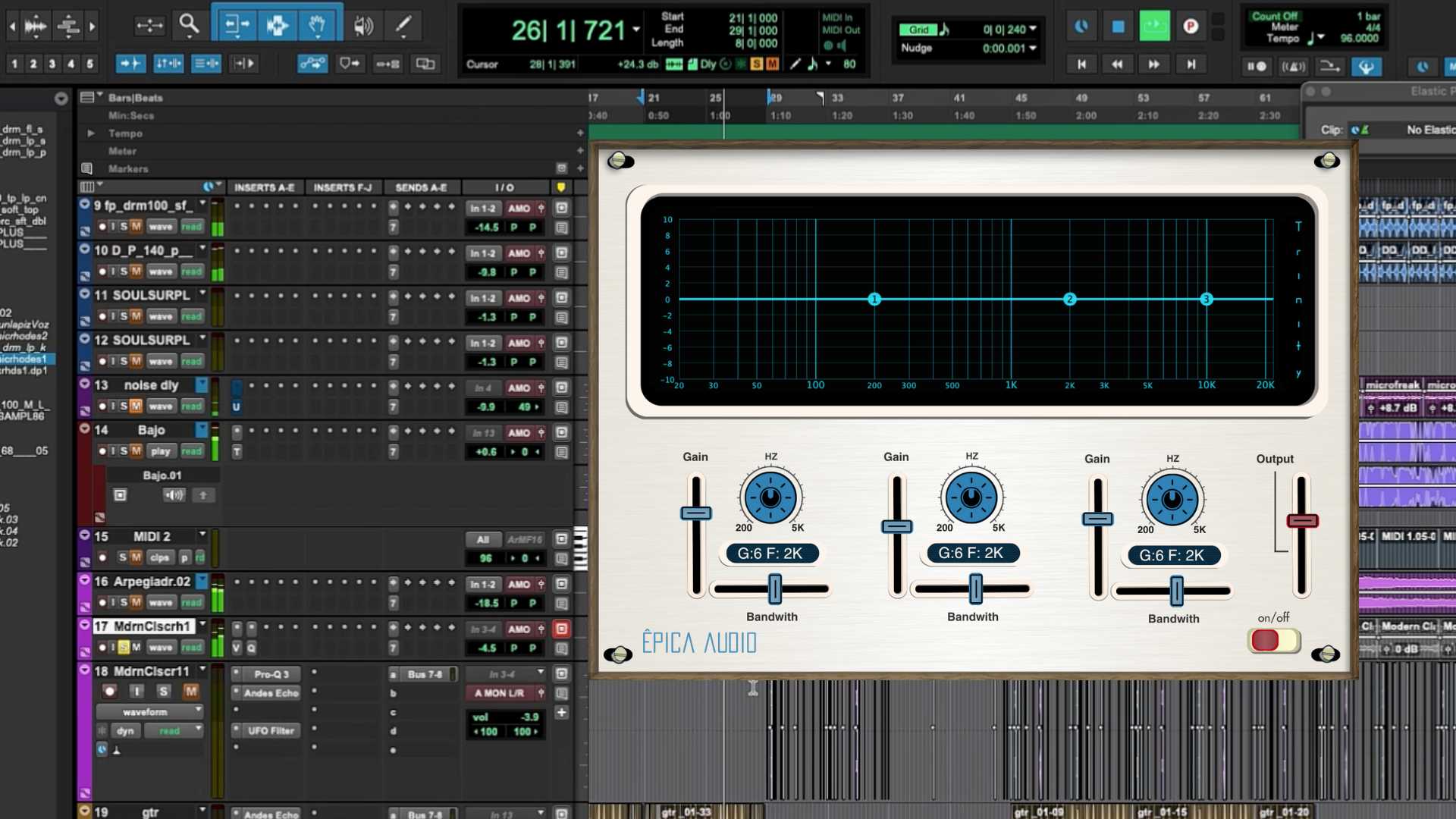Image resolution: width=1456 pixels, height=819 pixels.
Task: Move the Output fader on the Epica plugin
Action: tap(1302, 521)
